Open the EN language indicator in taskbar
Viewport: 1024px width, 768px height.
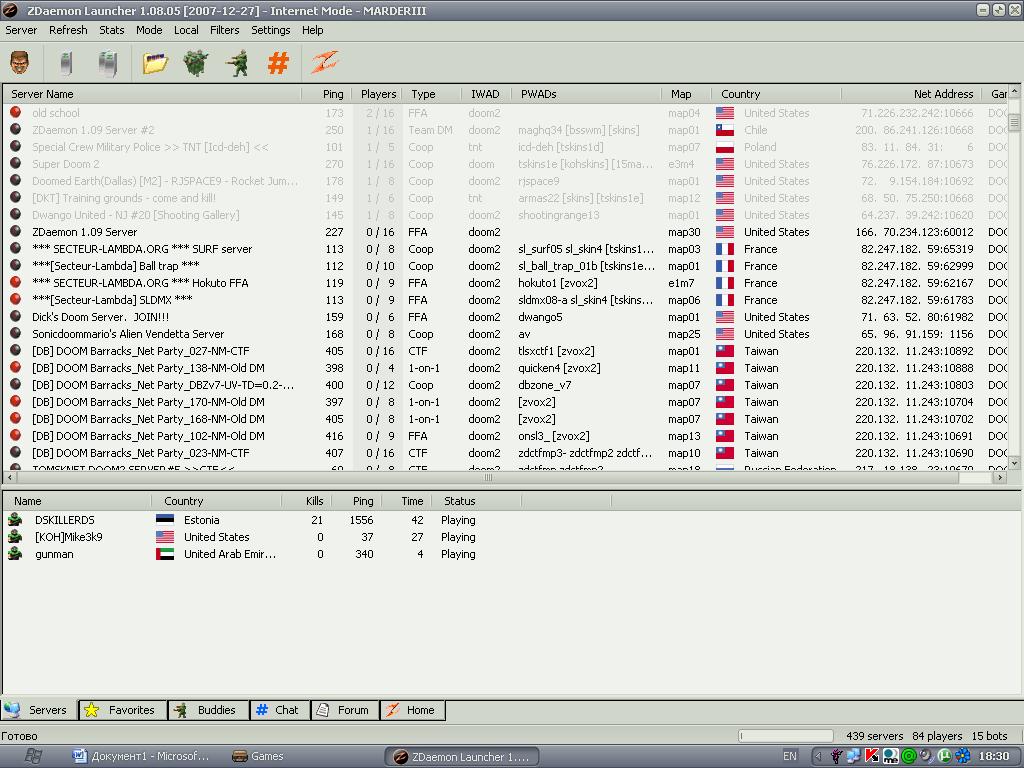(x=790, y=756)
